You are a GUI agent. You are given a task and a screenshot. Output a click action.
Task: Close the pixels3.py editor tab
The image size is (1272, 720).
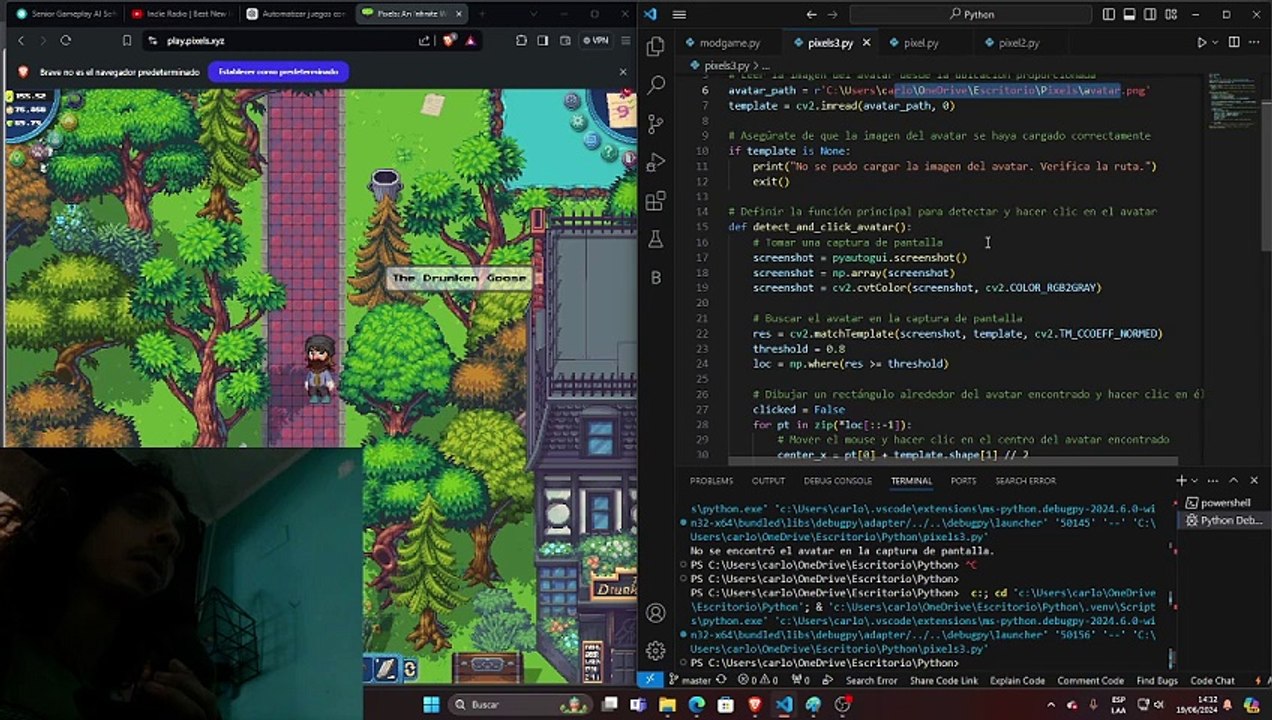866,43
